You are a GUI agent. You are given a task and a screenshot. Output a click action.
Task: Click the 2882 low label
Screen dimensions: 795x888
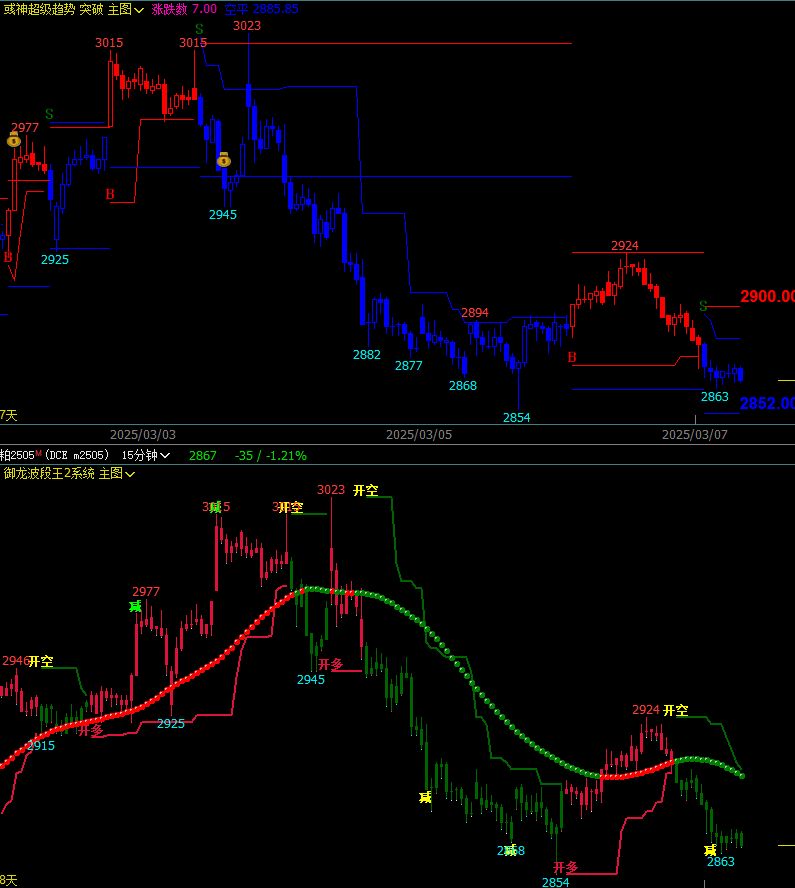[x=367, y=355]
